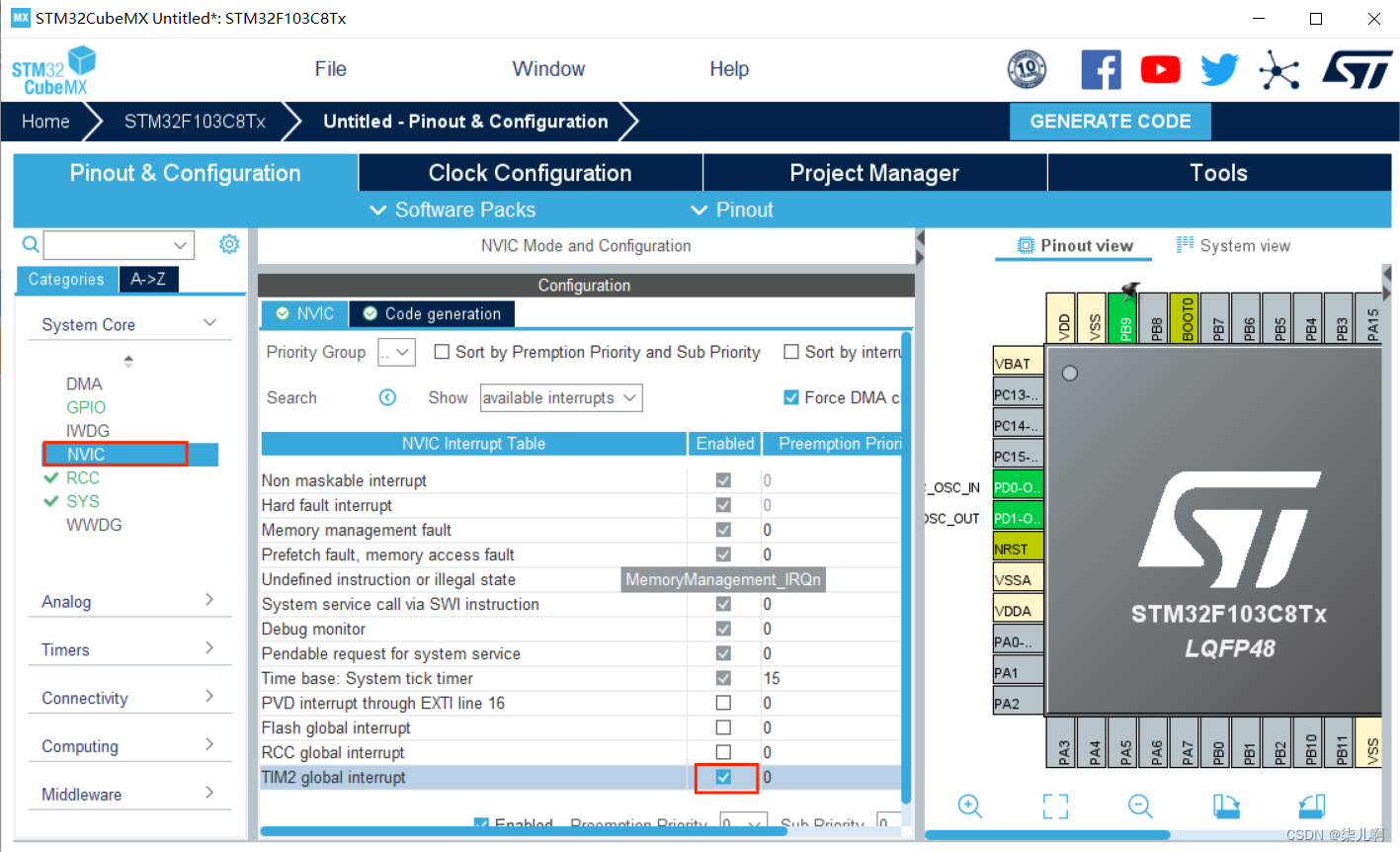Open the Pinout dropdown menu
Viewport: 1400px width, 852px height.
point(732,210)
